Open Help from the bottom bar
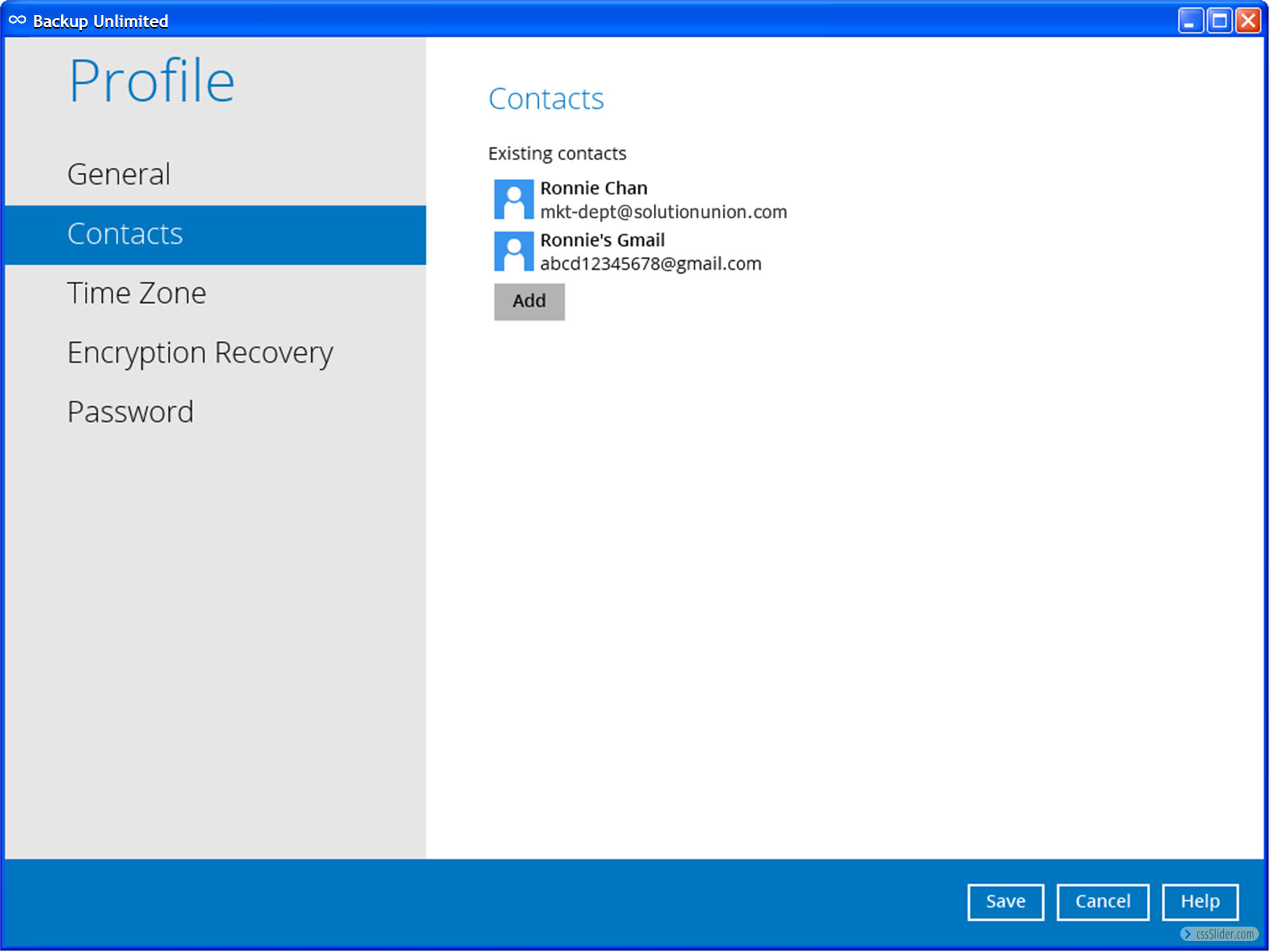 tap(1199, 902)
